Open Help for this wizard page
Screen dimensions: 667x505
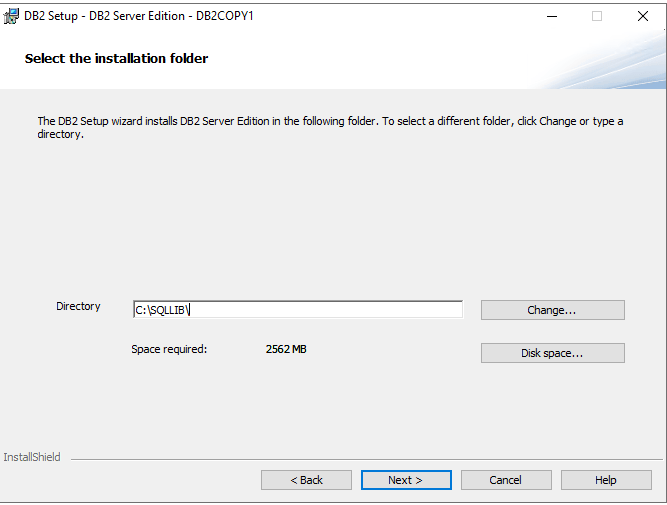(605, 480)
